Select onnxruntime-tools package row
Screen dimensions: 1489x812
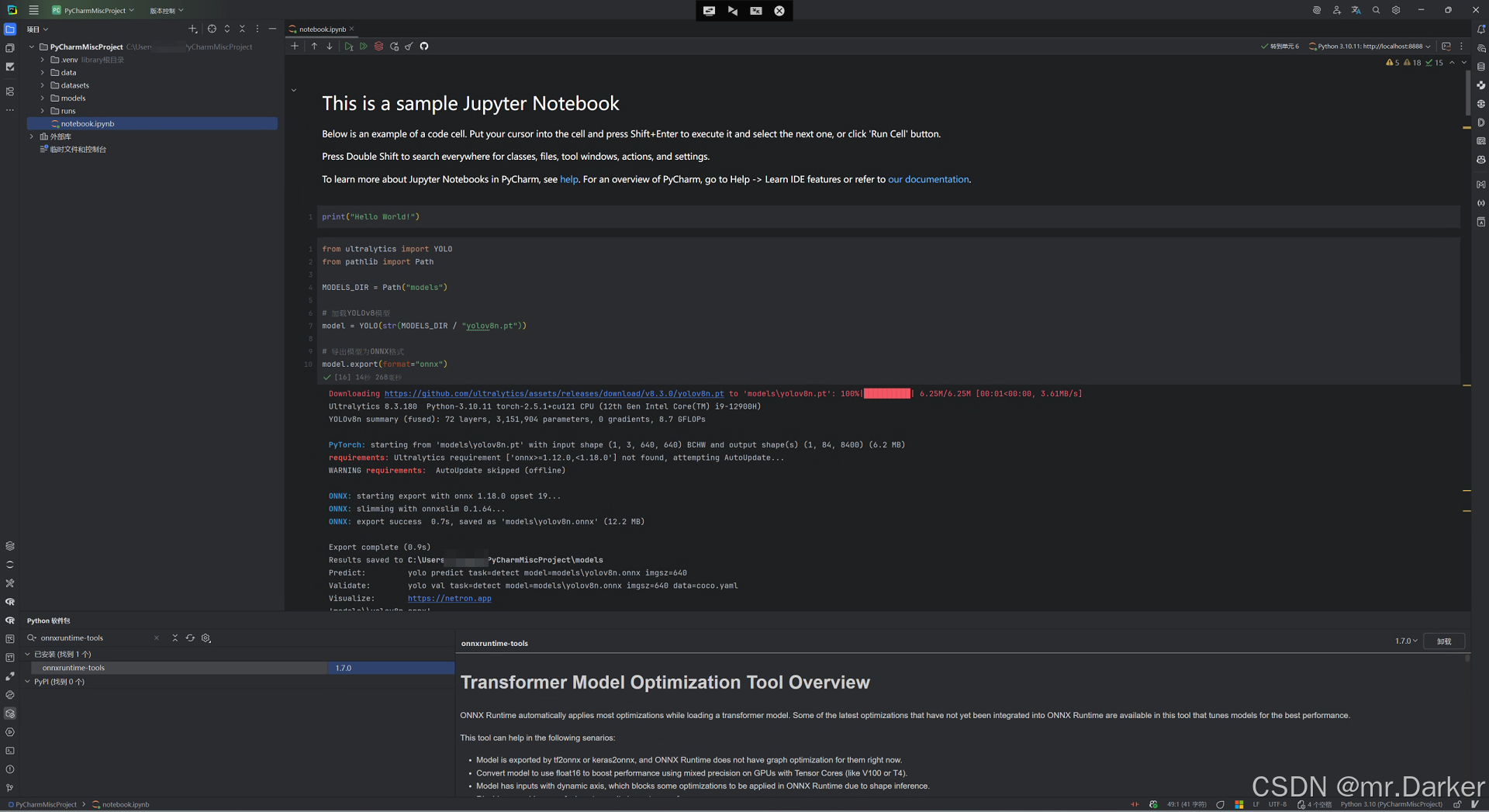(x=242, y=668)
